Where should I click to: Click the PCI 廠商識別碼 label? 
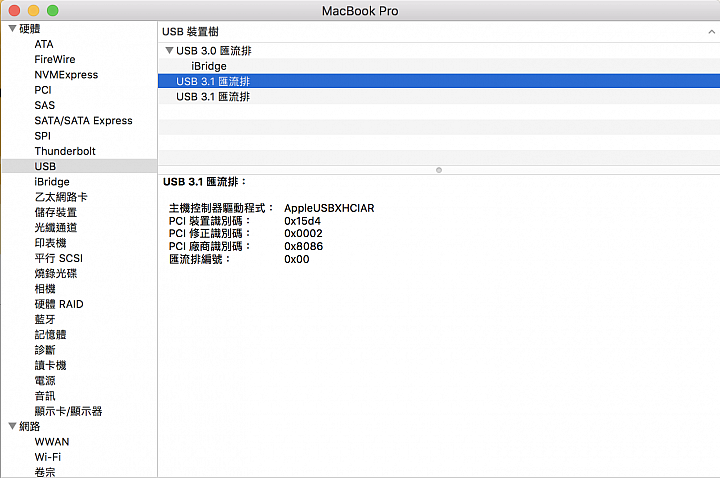pos(210,246)
